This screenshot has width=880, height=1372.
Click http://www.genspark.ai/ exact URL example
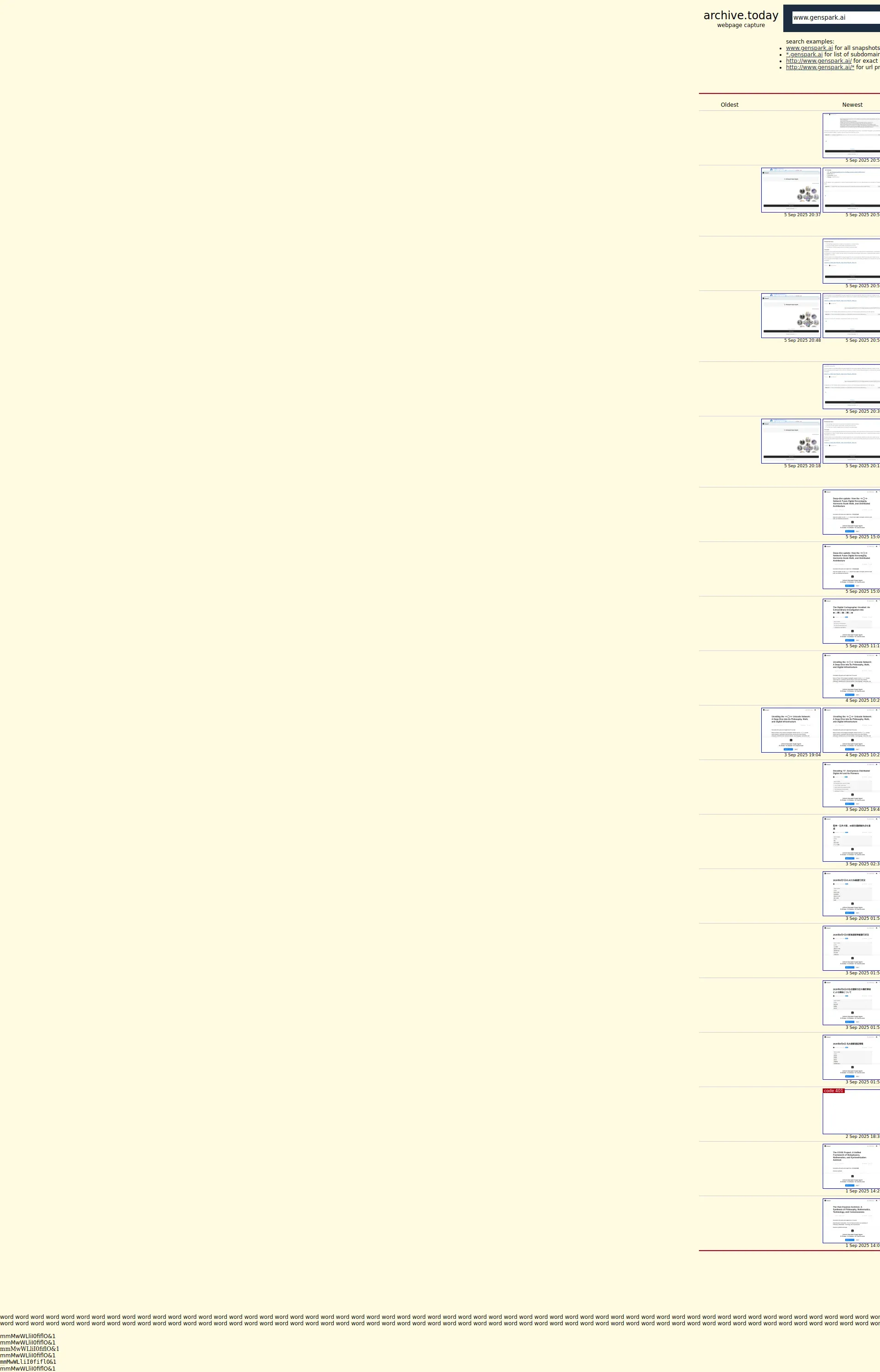tap(818, 61)
